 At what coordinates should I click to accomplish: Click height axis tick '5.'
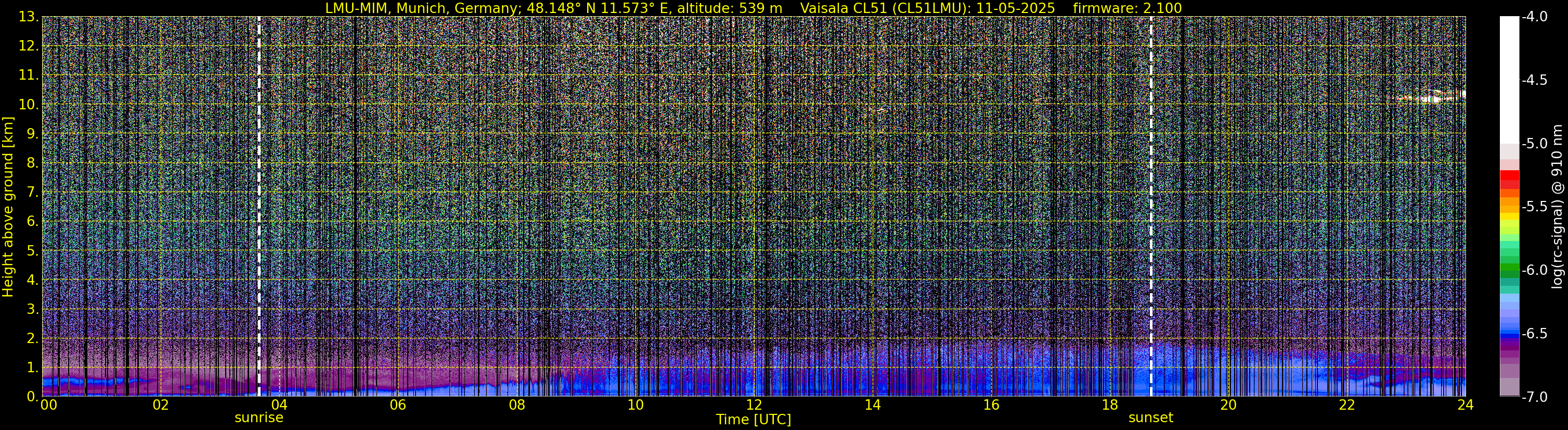click(32, 251)
